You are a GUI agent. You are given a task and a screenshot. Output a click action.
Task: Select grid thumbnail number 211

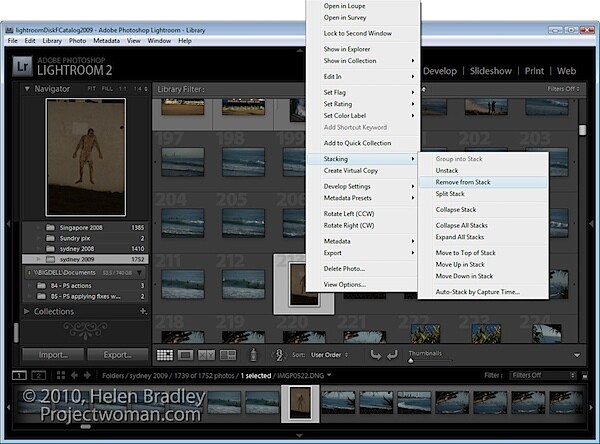[183, 284]
